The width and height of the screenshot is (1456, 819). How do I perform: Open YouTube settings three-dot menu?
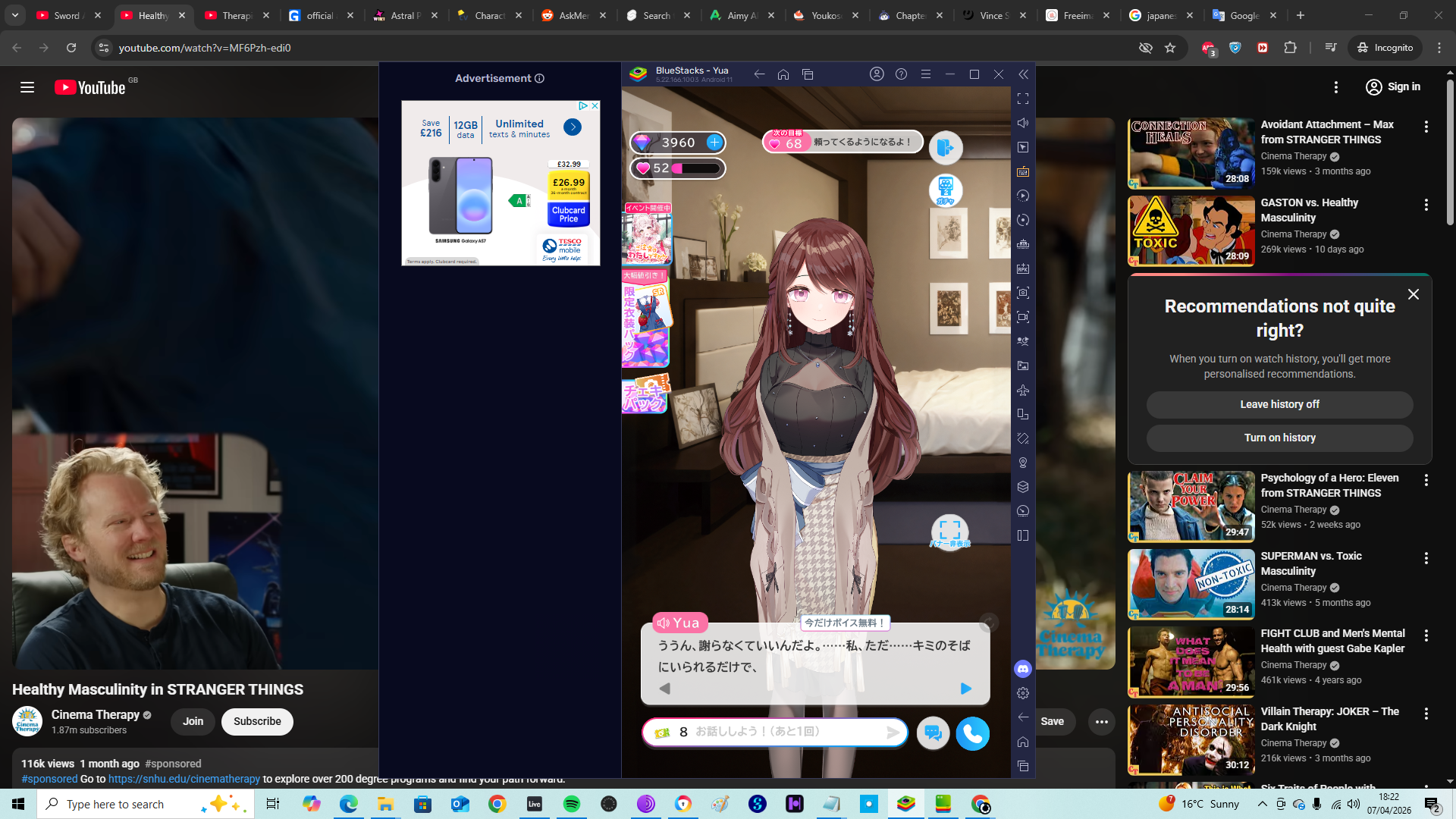click(1336, 87)
